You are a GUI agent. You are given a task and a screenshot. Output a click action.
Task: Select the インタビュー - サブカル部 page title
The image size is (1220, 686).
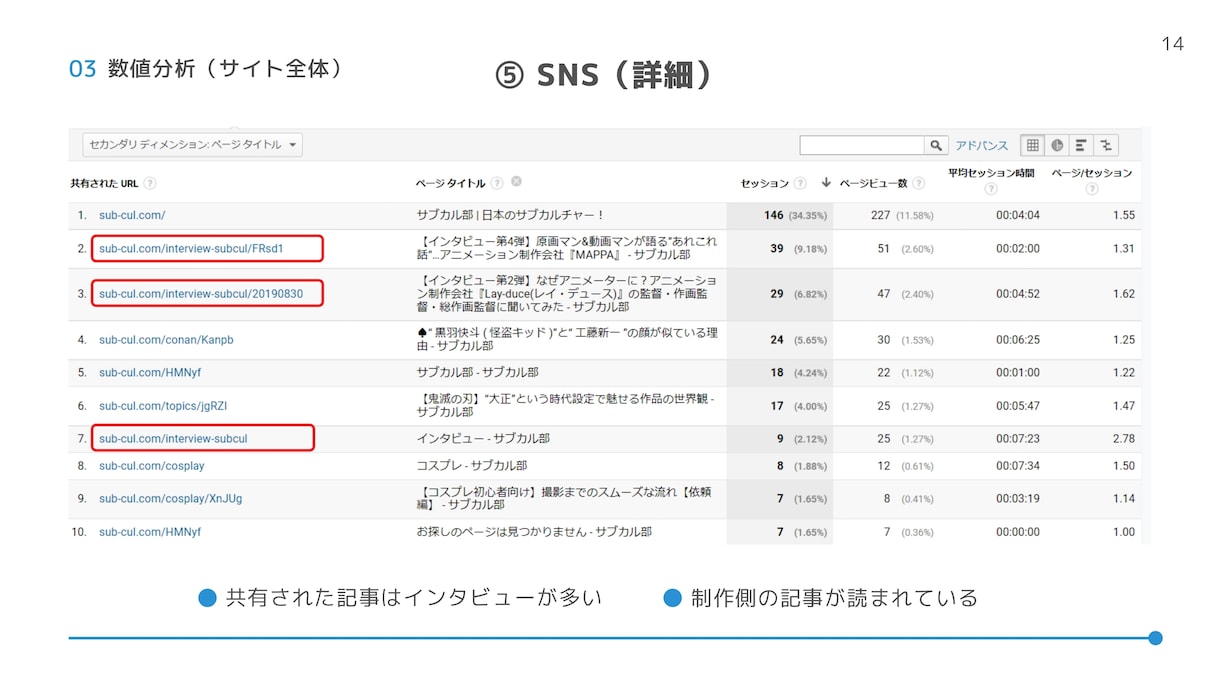[483, 439]
